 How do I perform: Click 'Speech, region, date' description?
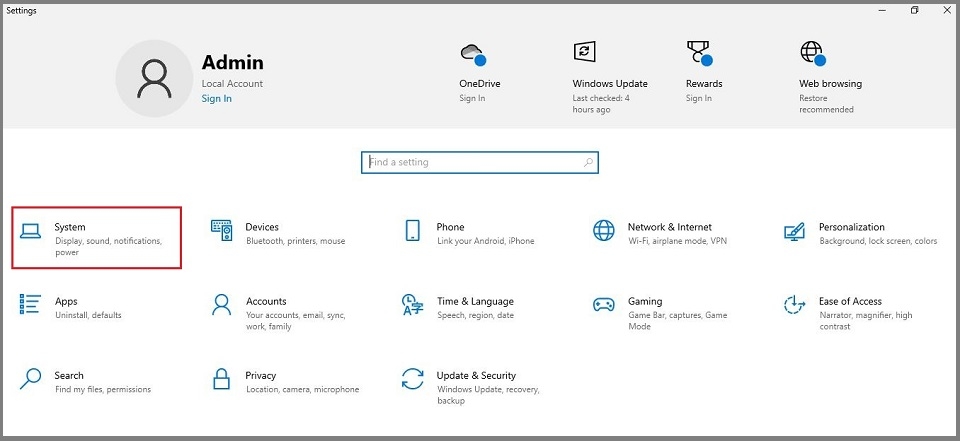(x=476, y=315)
